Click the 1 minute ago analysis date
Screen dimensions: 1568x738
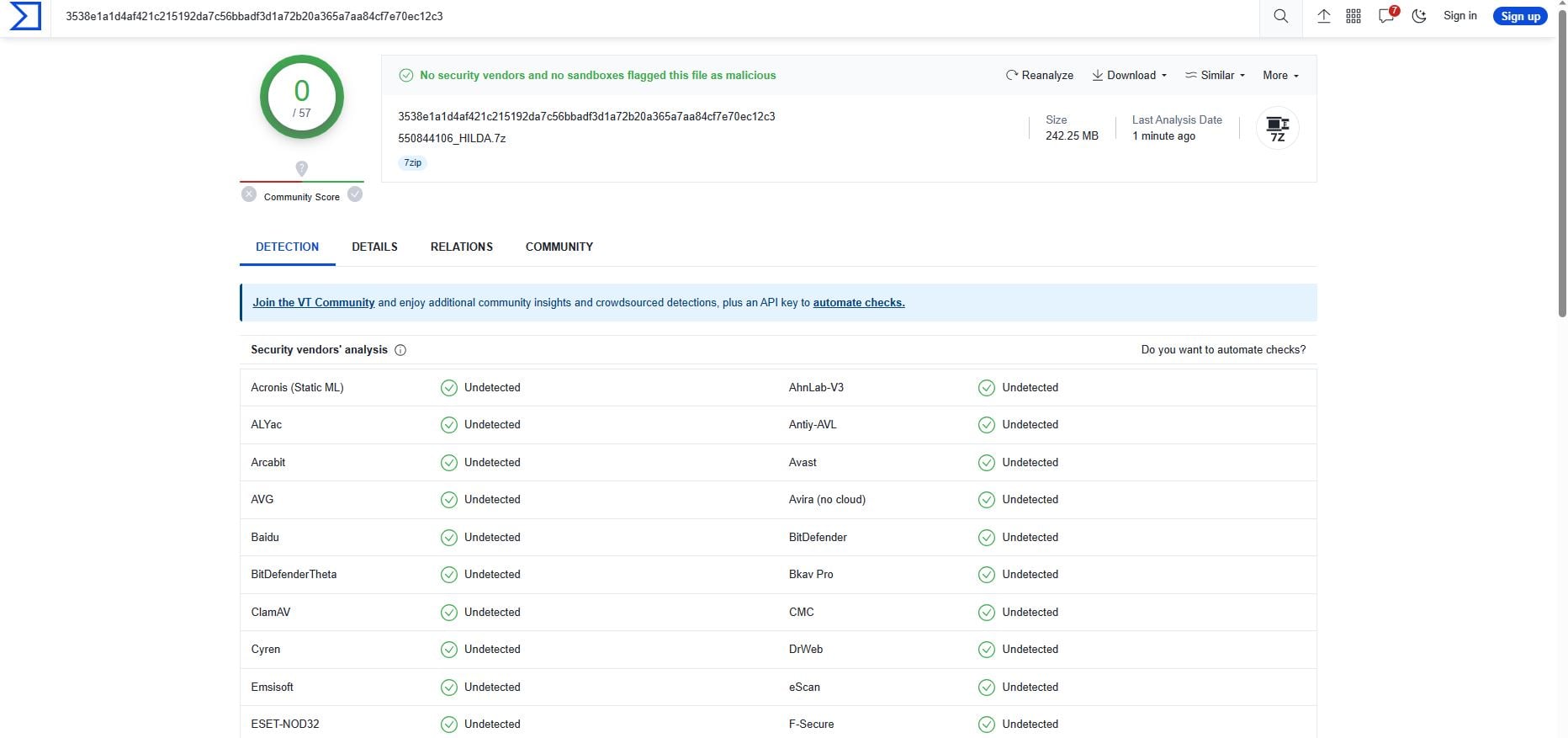click(1163, 135)
